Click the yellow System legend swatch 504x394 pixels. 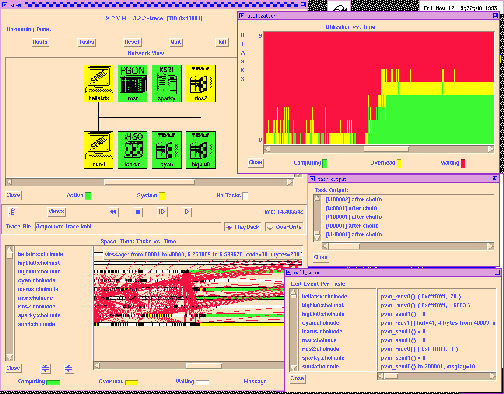pyautogui.click(x=162, y=196)
